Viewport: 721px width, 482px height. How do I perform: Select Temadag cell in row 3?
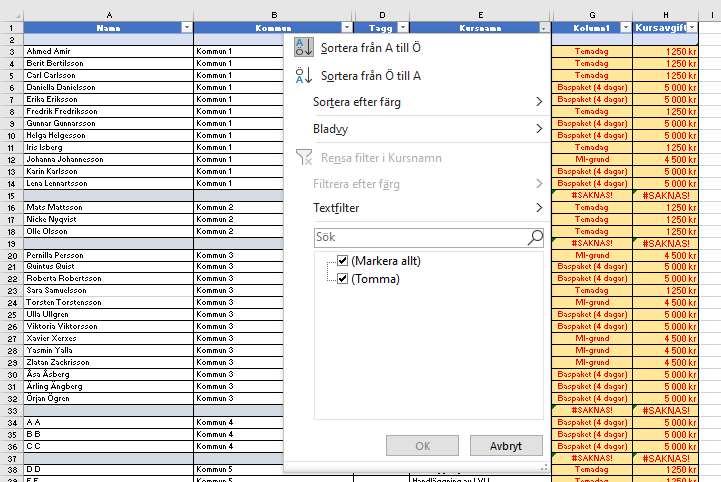[x=592, y=51]
